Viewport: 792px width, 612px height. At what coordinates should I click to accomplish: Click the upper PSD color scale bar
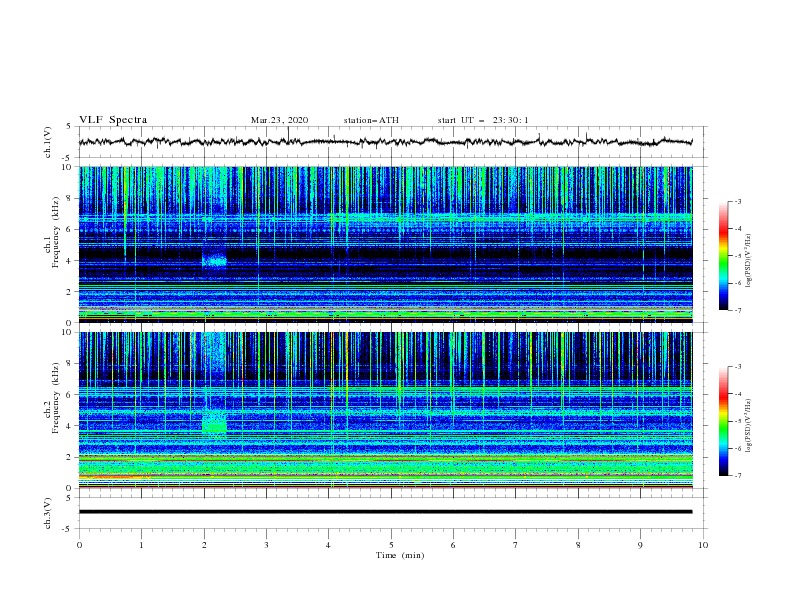pos(724,256)
